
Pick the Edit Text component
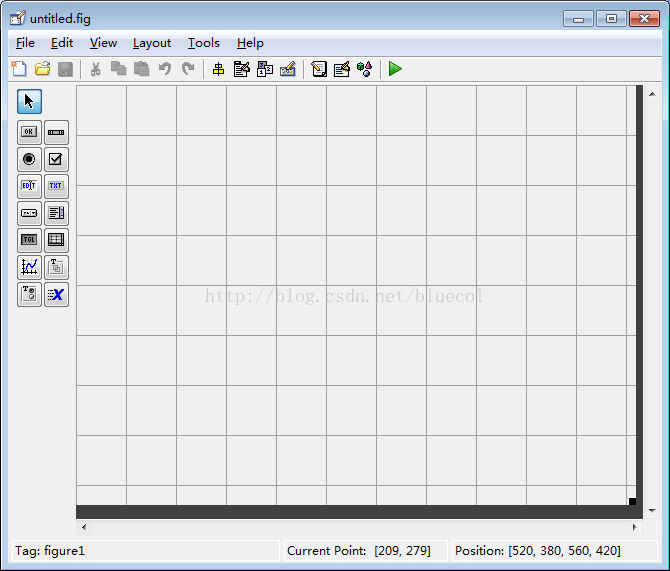click(29, 186)
